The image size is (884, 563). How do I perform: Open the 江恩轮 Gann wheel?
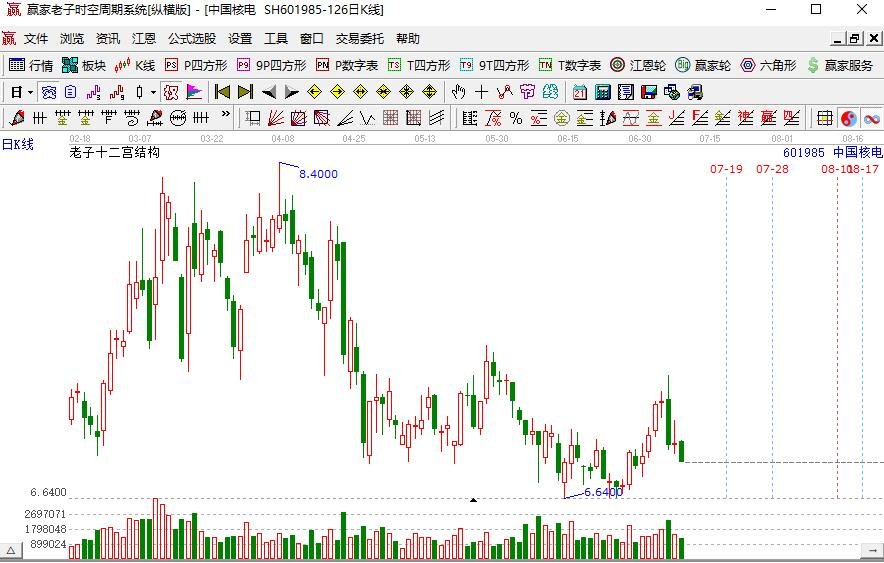[638, 65]
